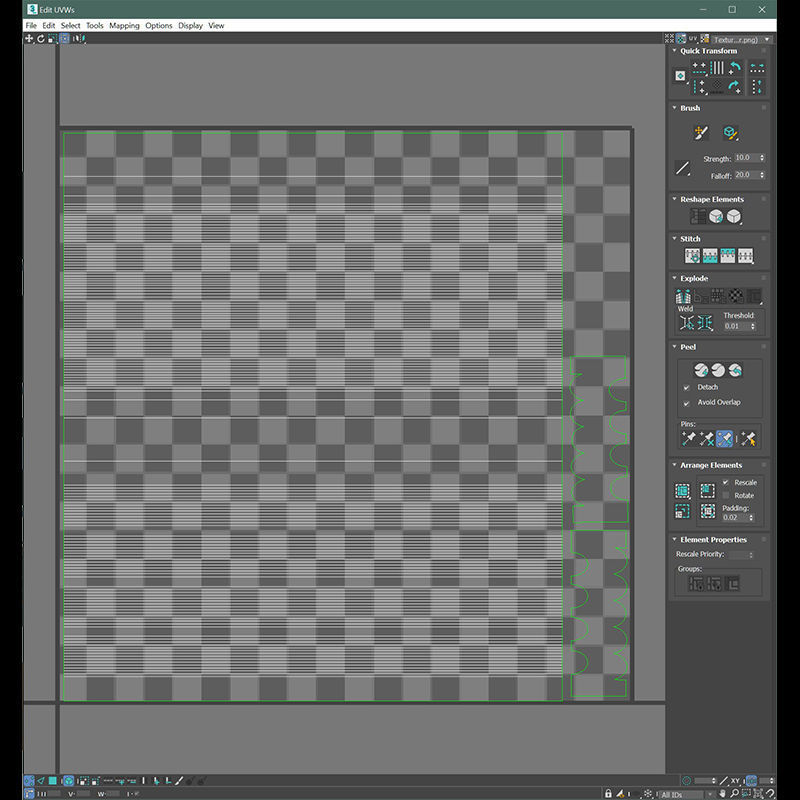Screen dimensions: 800x800
Task: Click Rescale Elements icon in Arrange Elements
Action: coord(682,511)
